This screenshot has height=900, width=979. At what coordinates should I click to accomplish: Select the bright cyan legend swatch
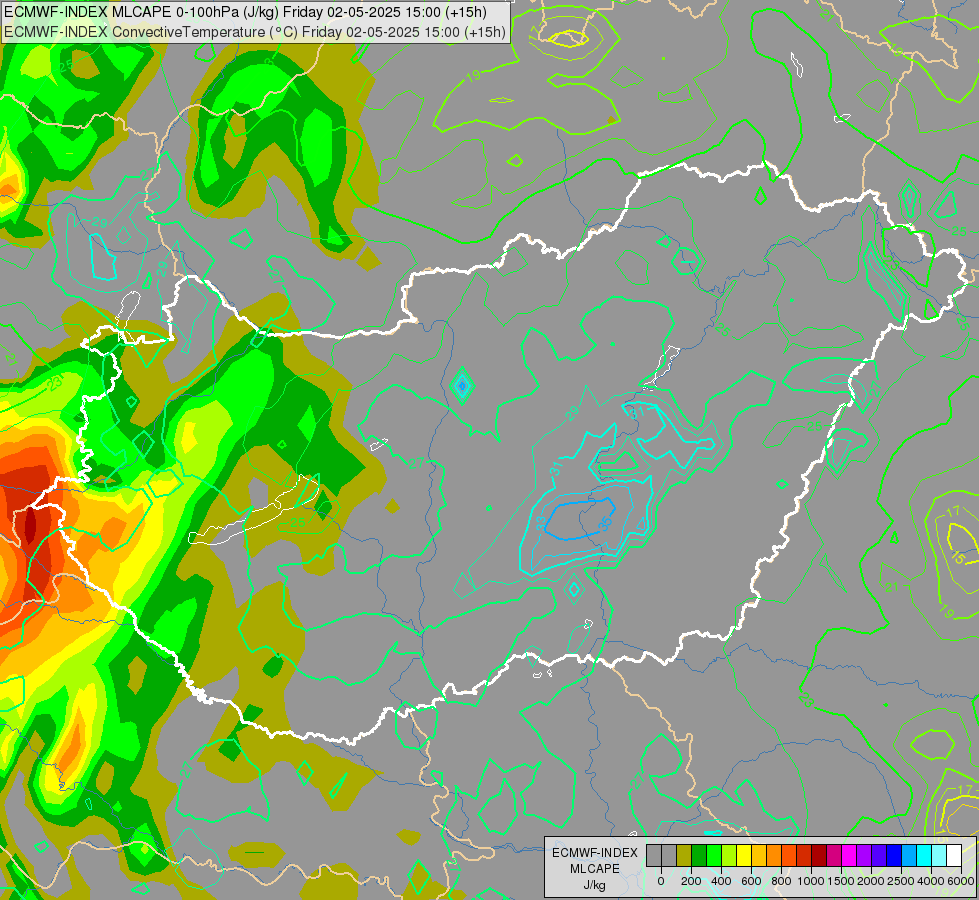[925, 856]
